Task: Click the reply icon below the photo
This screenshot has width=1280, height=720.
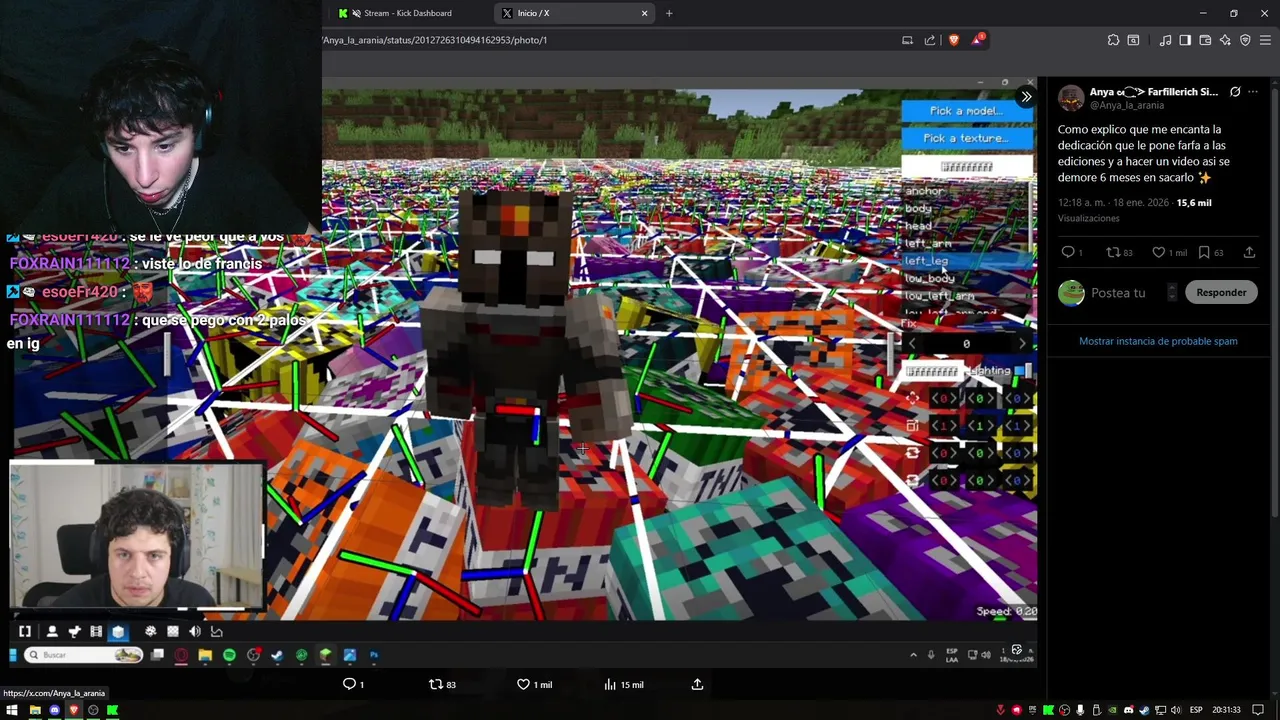Action: 349,684
